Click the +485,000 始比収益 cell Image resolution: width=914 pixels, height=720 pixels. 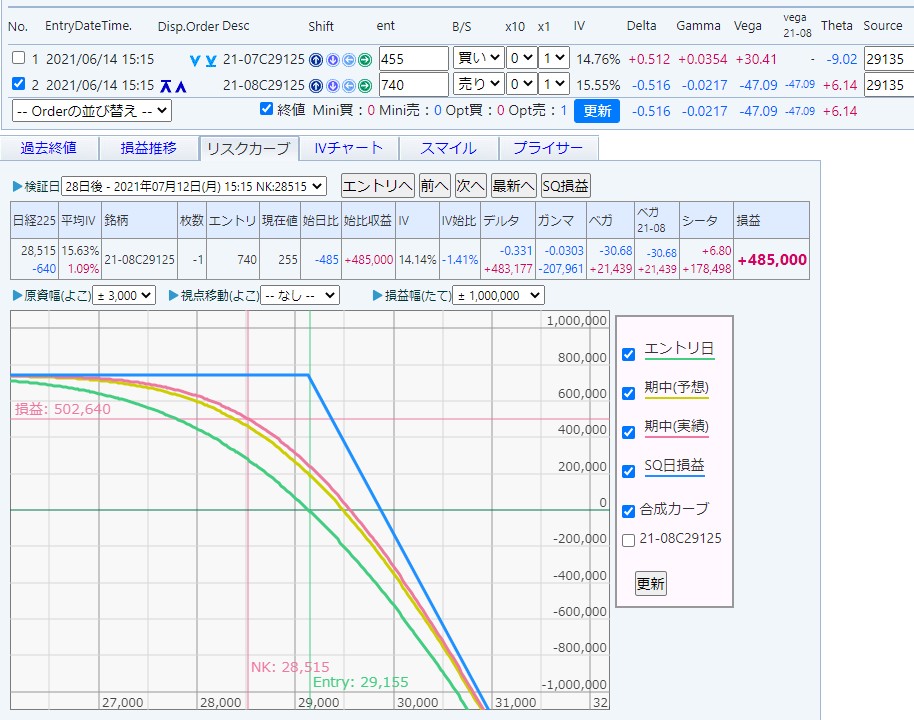(x=368, y=259)
